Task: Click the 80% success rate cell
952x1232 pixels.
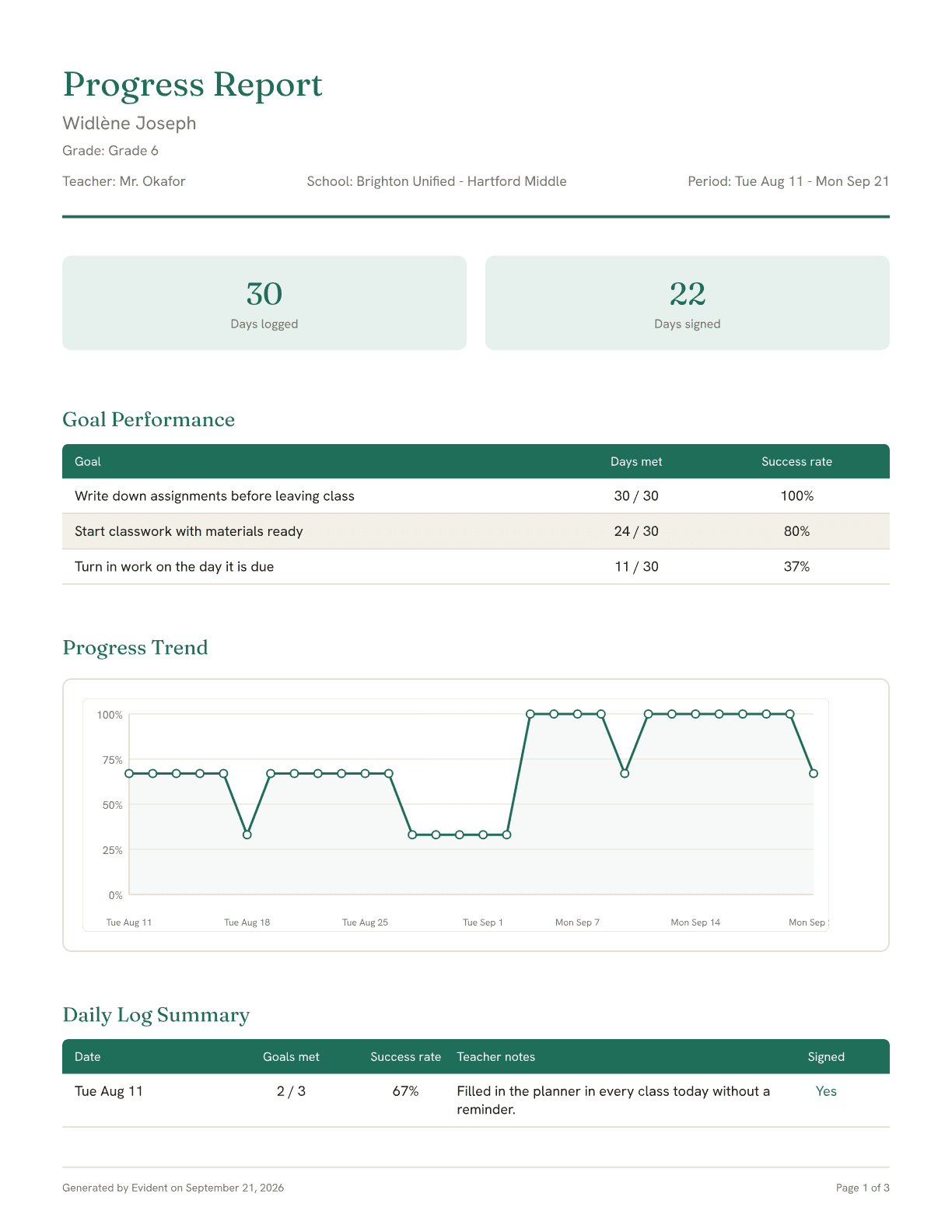Action: pos(796,531)
